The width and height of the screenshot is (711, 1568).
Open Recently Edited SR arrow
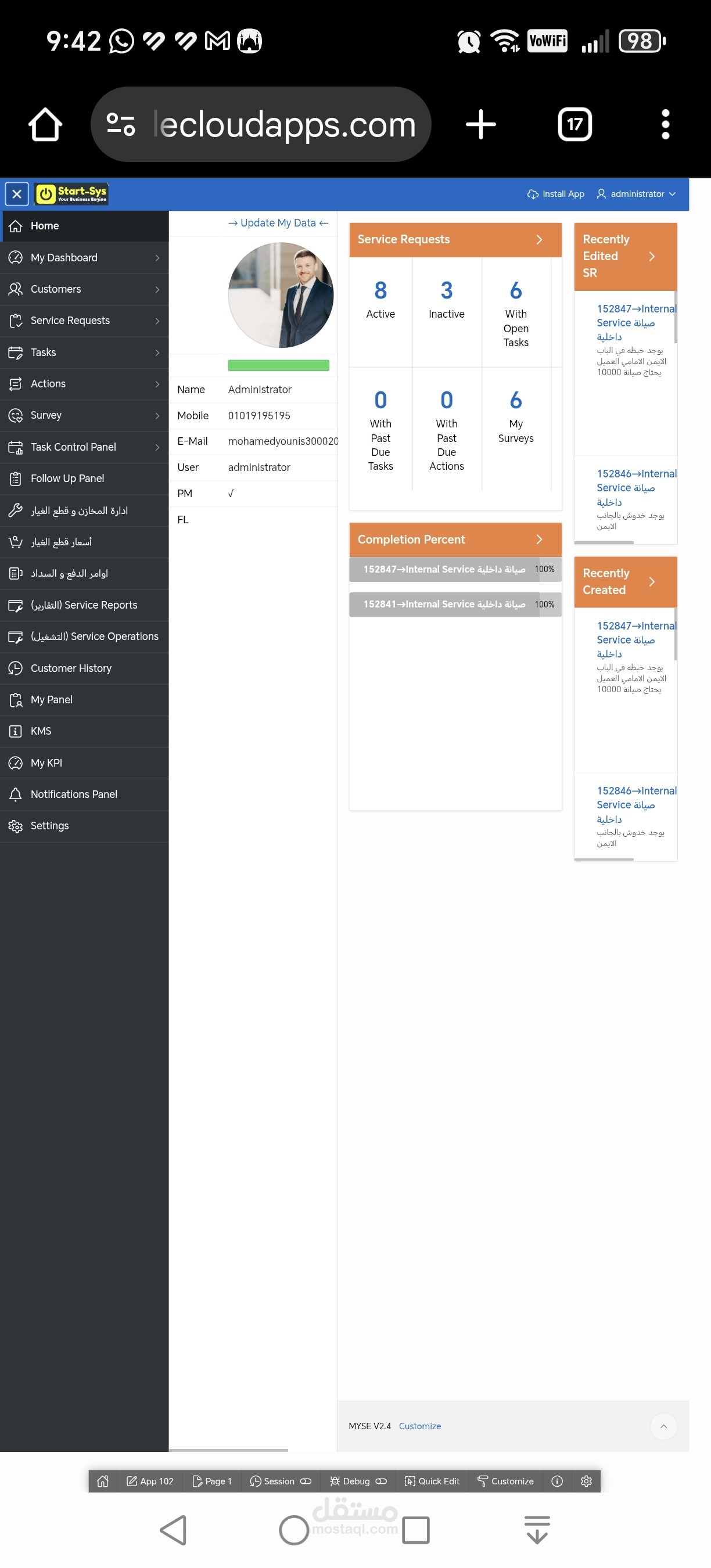point(651,256)
